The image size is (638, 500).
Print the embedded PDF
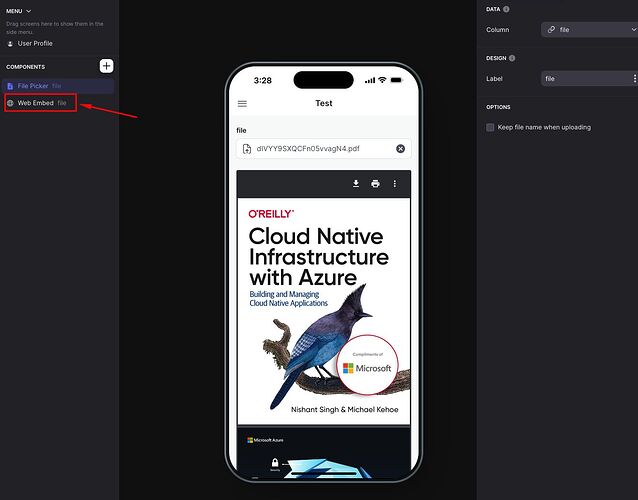pyautogui.click(x=375, y=183)
